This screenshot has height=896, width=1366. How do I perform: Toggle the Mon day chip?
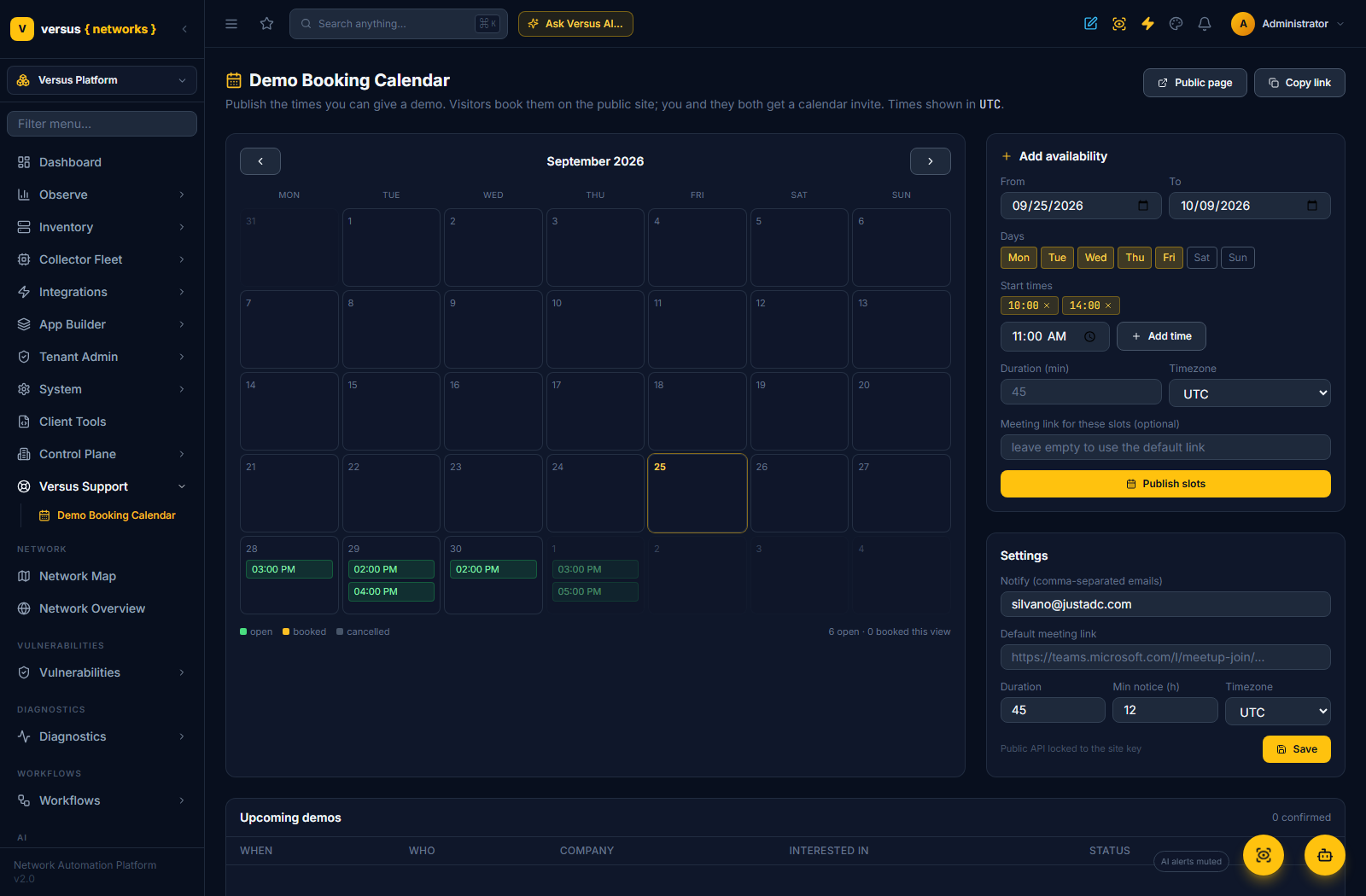[x=1019, y=258]
